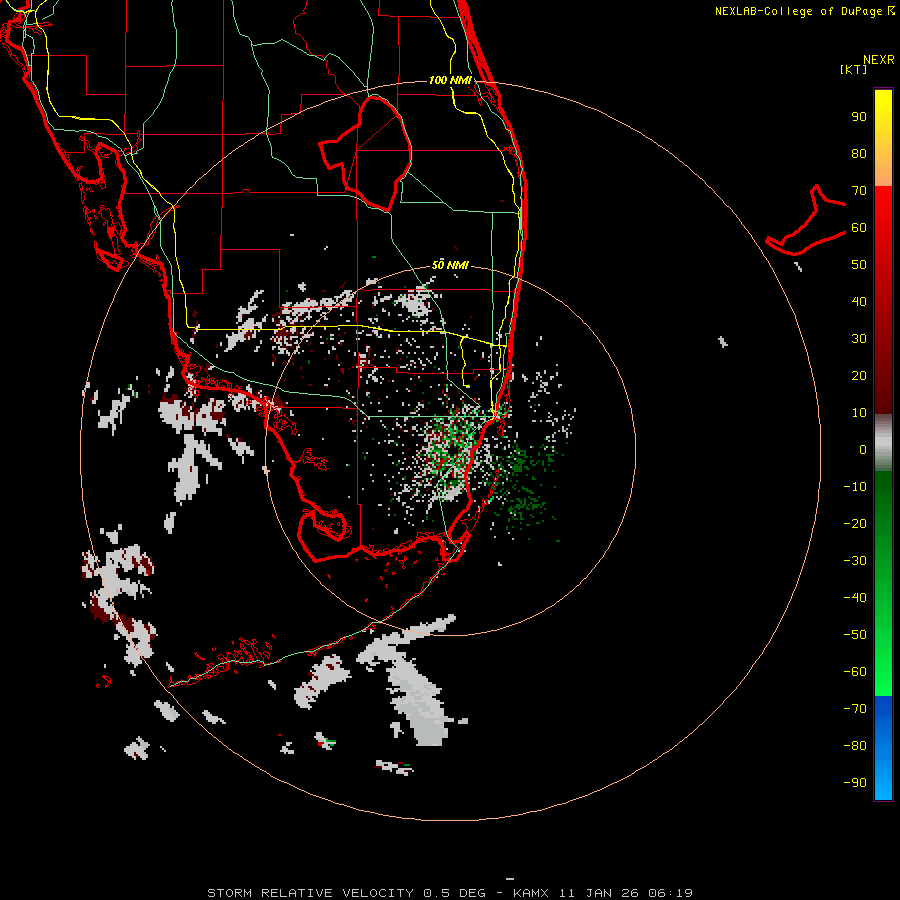Click the KAMX station identifier

click(531, 893)
